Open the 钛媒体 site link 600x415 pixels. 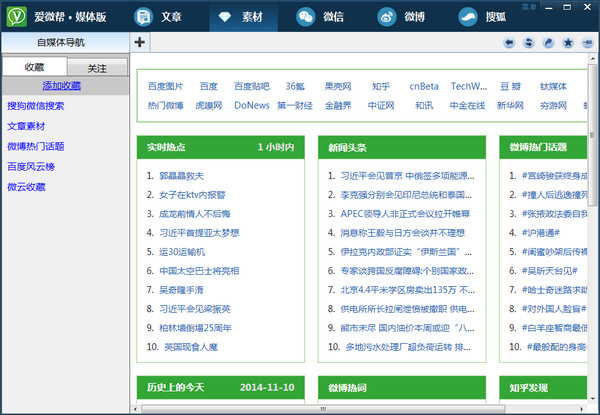tap(553, 86)
